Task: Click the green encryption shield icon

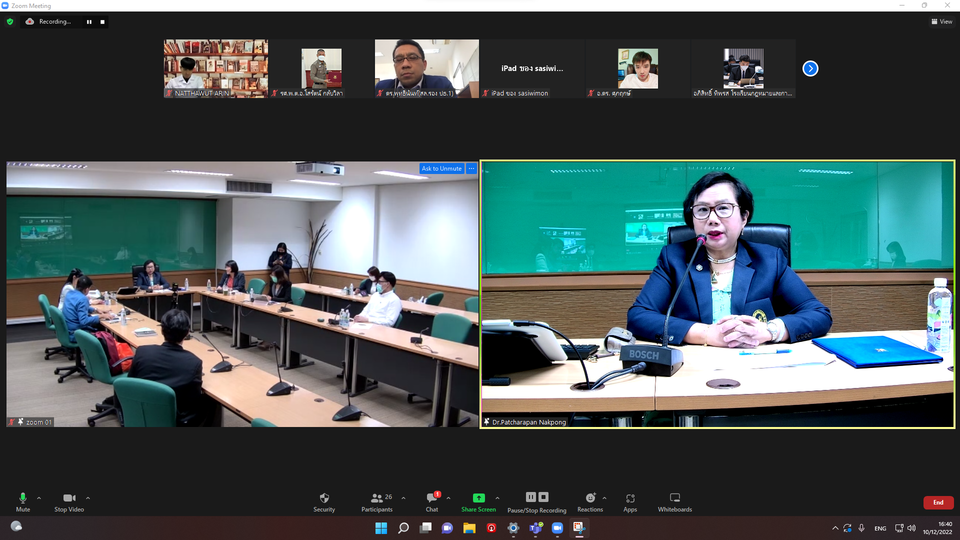Action: (x=10, y=21)
